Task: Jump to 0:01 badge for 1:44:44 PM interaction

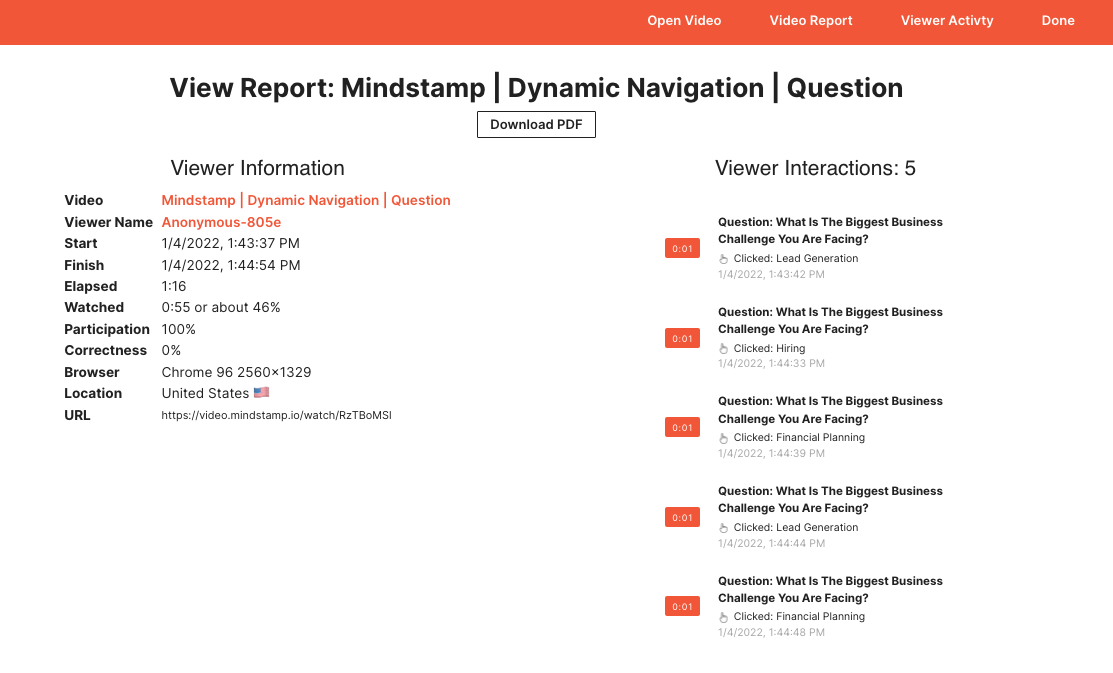Action: point(682,518)
